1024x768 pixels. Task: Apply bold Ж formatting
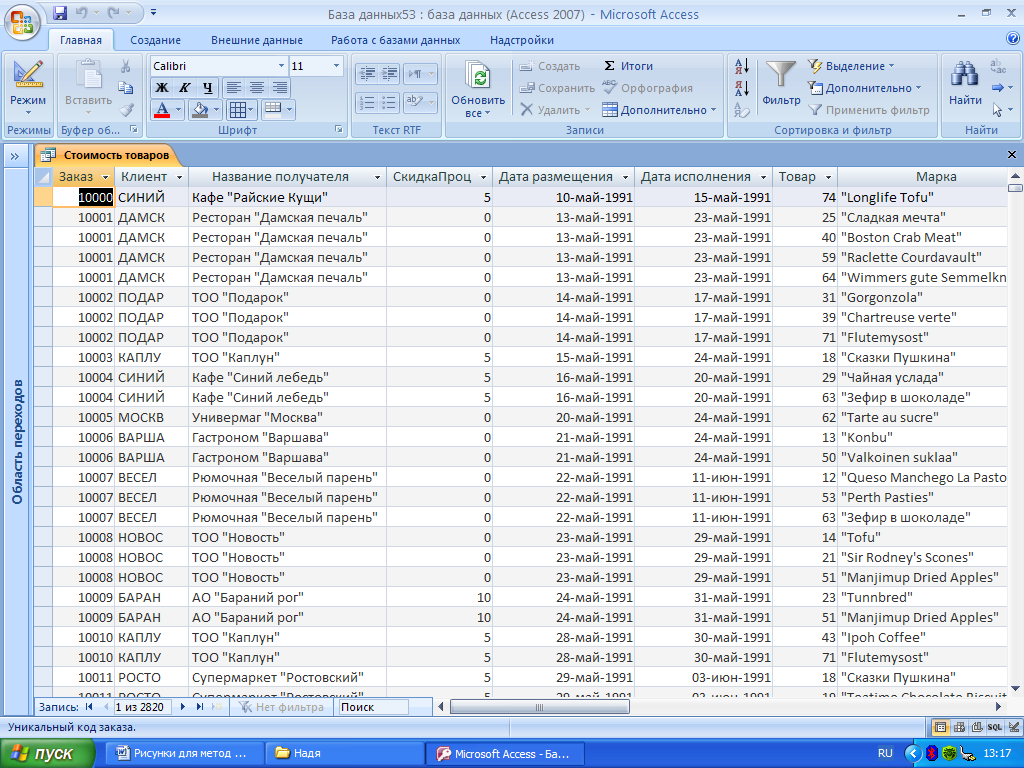click(161, 87)
